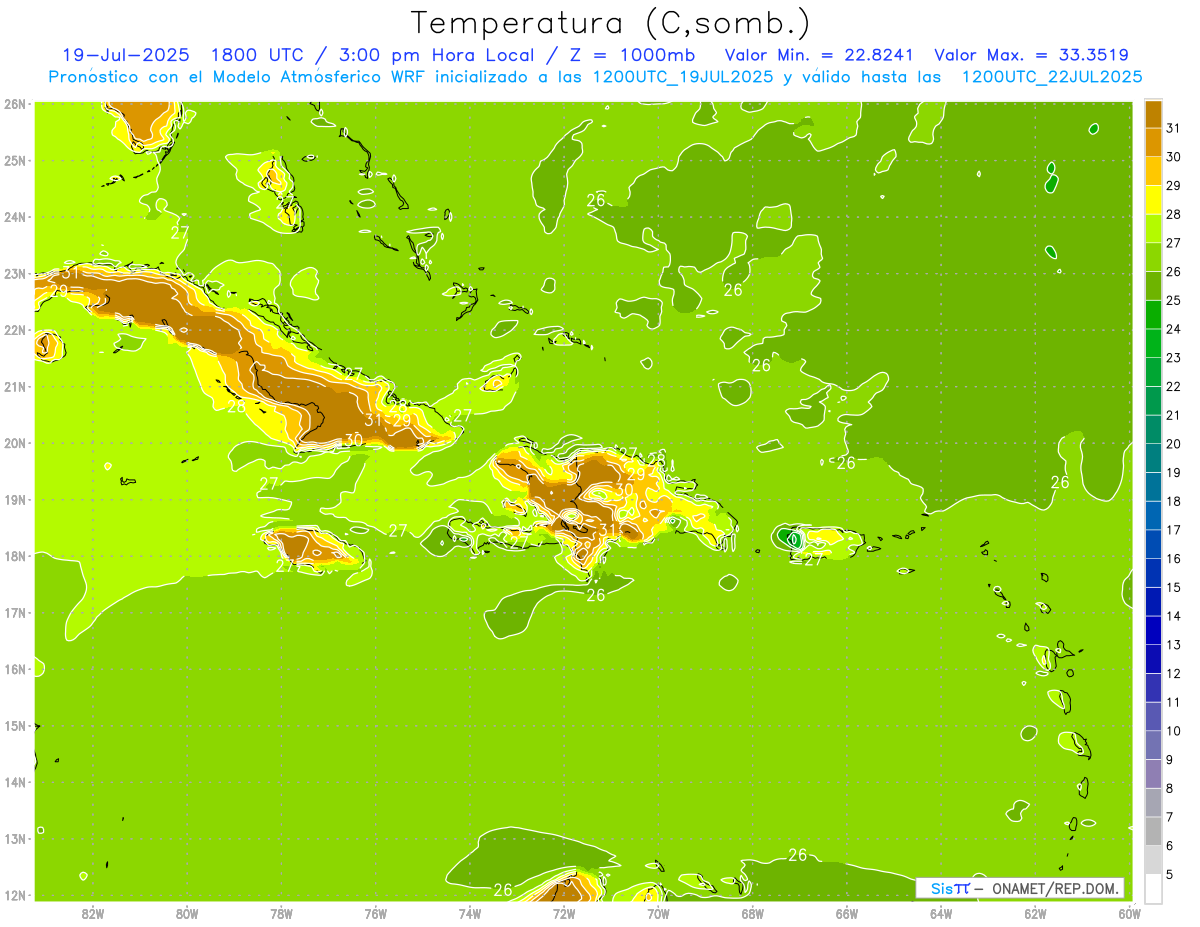The width and height of the screenshot is (1200, 927).
Task: Click legend value "9" on color scale
Action: (x=1170, y=759)
